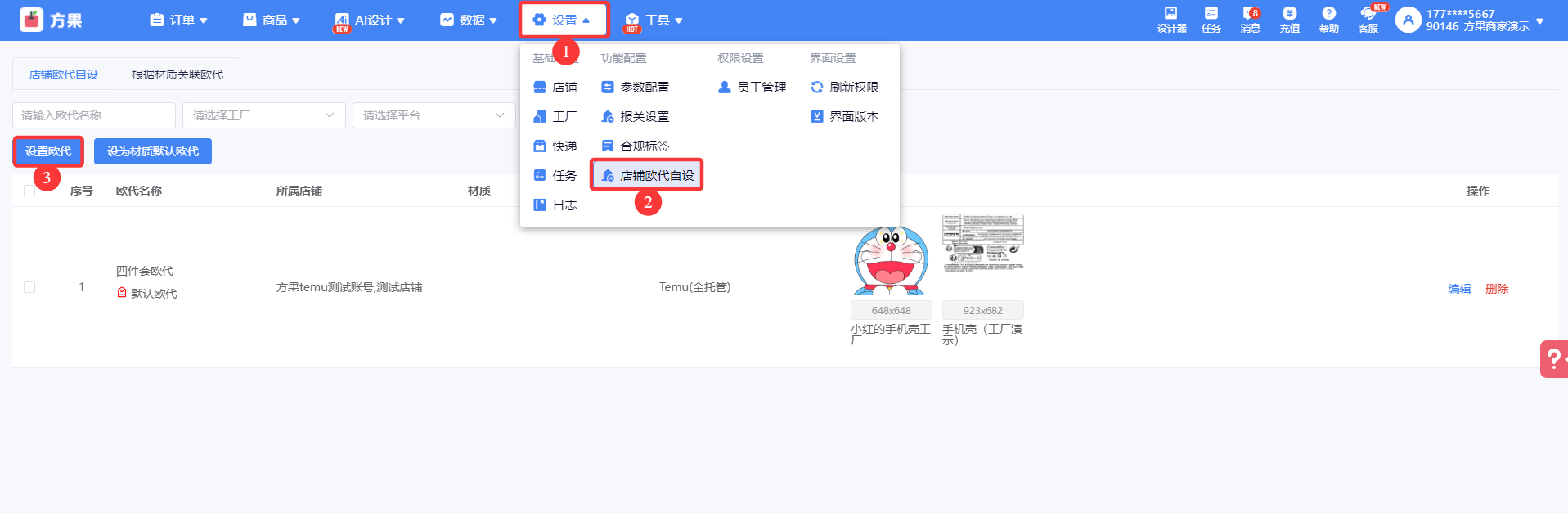
Task: Open 店铺欧代自设 menu entry
Action: (647, 175)
